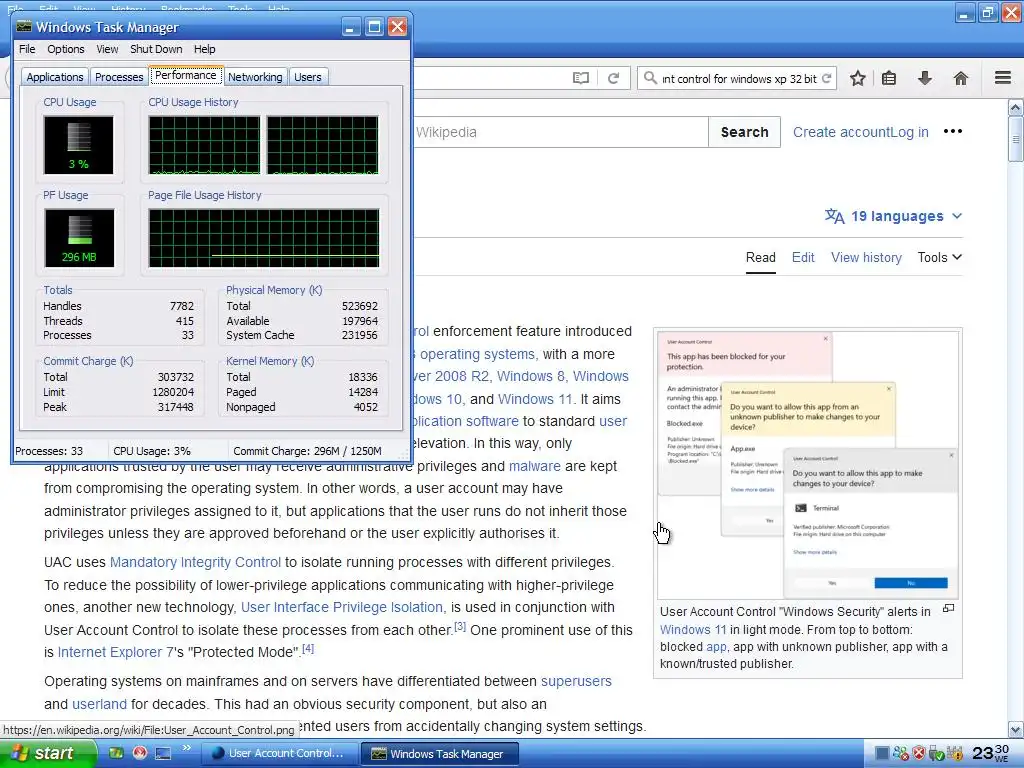Switch to User Account Control taskbar button
This screenshot has height=768, width=1024.
278,754
